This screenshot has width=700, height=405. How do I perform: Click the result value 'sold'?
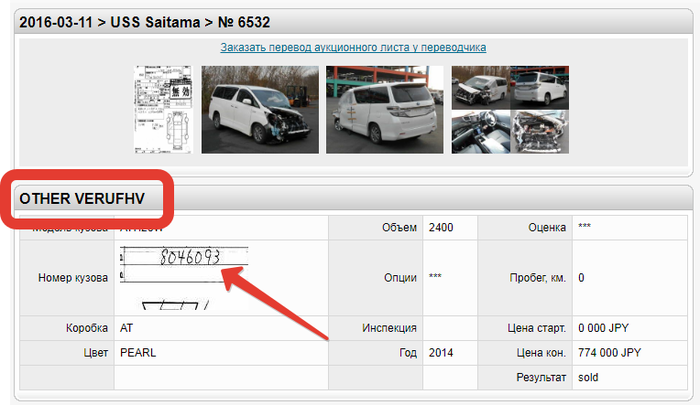click(x=588, y=377)
